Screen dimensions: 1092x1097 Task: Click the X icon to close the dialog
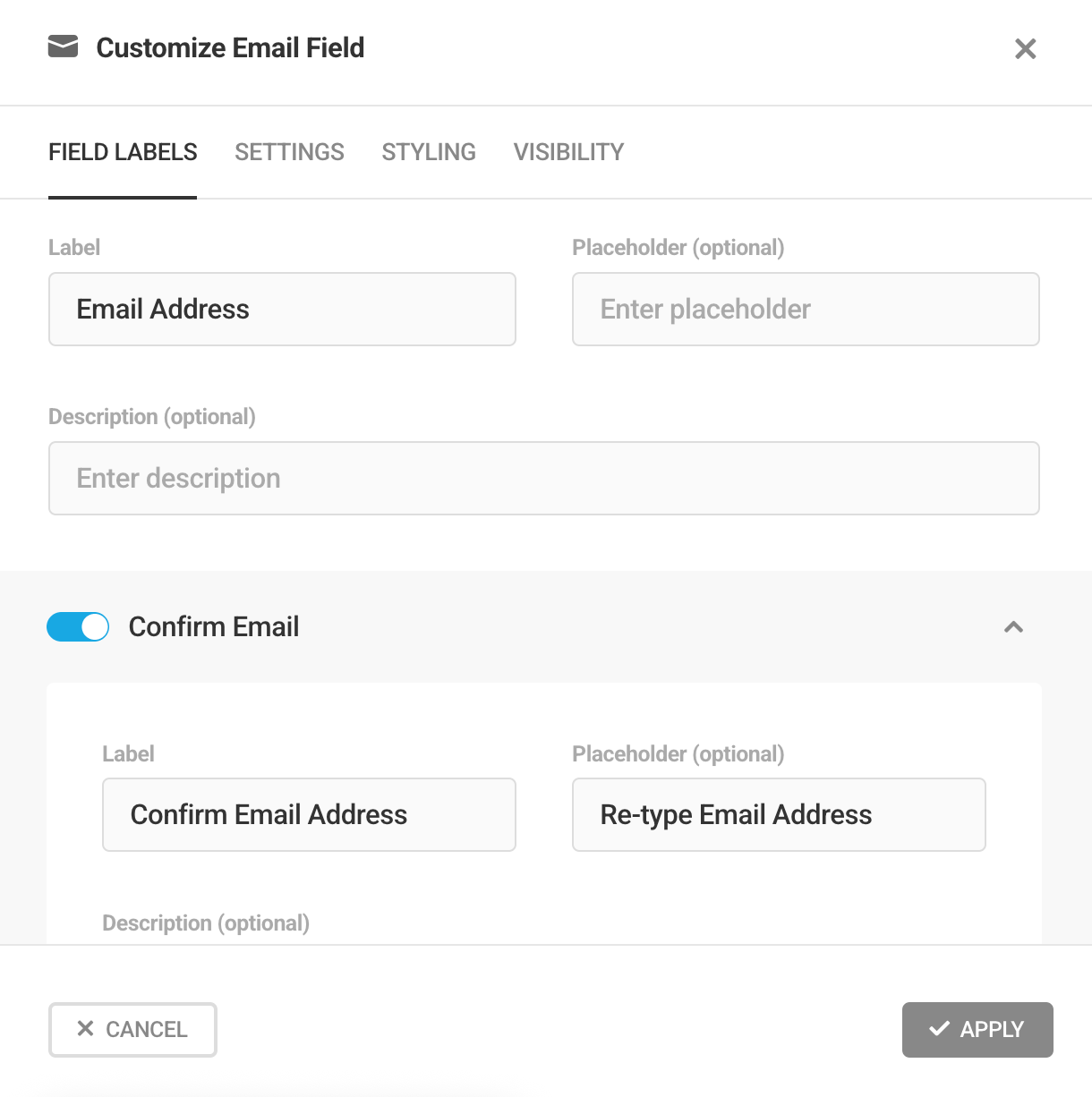(x=1025, y=49)
